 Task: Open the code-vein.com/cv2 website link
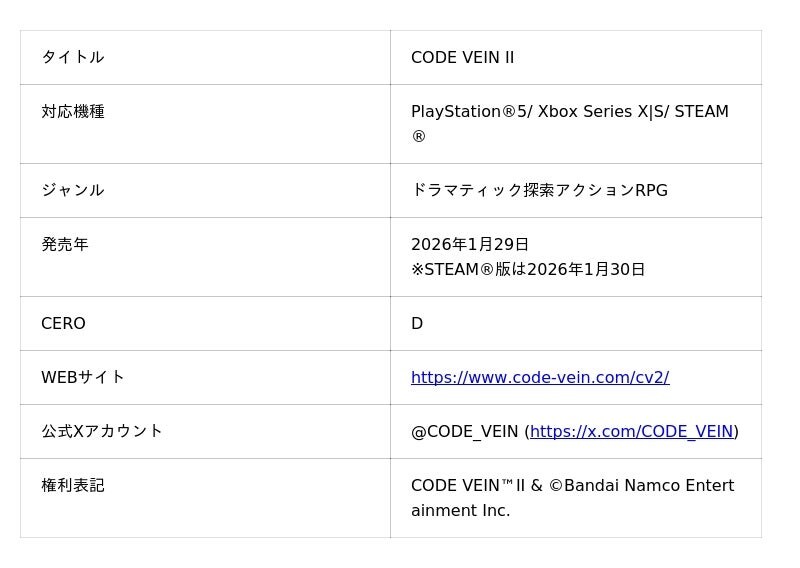[540, 377]
